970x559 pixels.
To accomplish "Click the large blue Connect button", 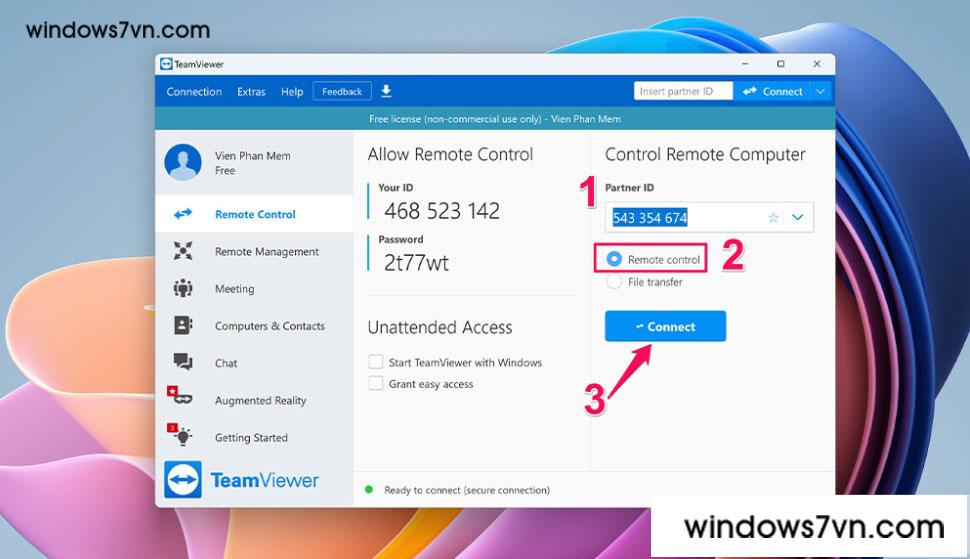I will (665, 326).
